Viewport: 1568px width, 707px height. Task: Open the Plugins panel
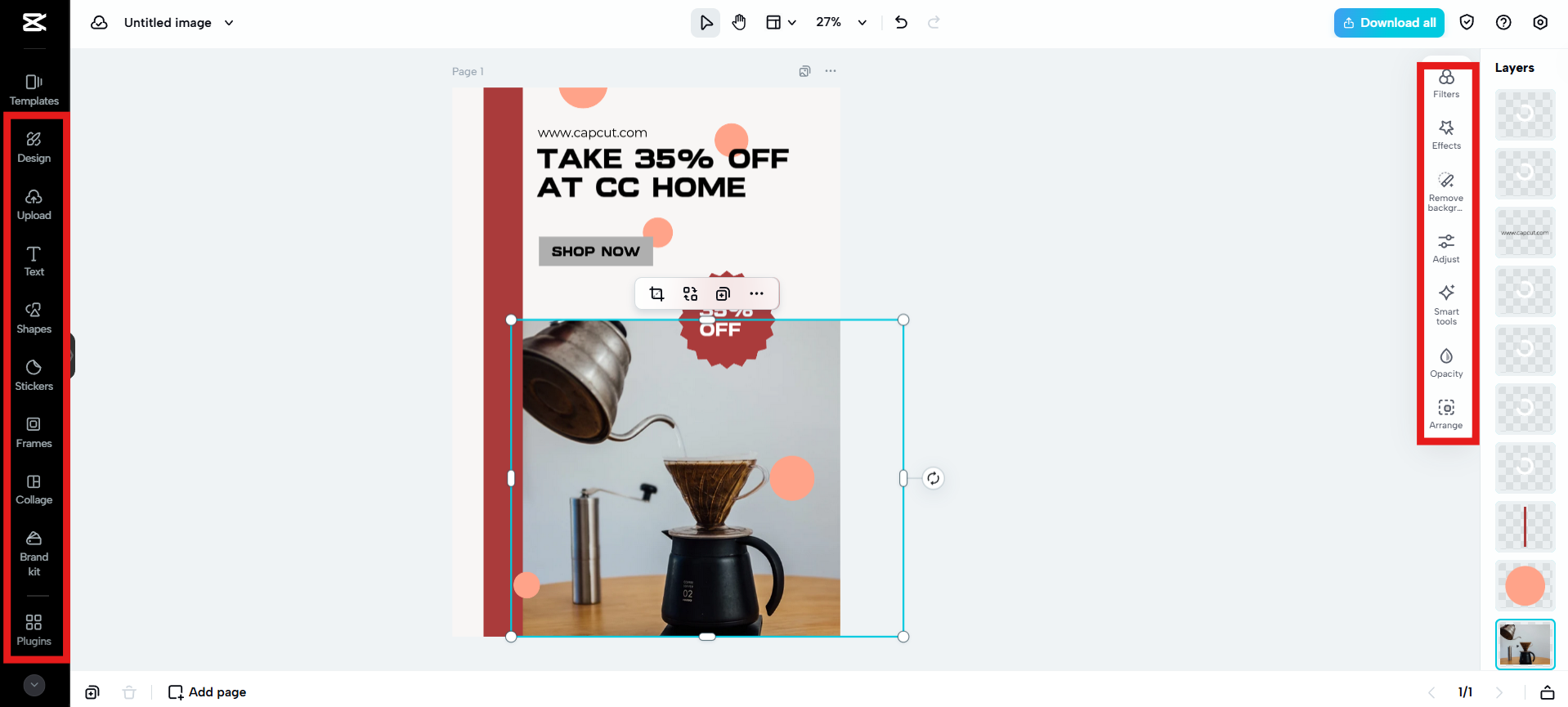(x=34, y=630)
